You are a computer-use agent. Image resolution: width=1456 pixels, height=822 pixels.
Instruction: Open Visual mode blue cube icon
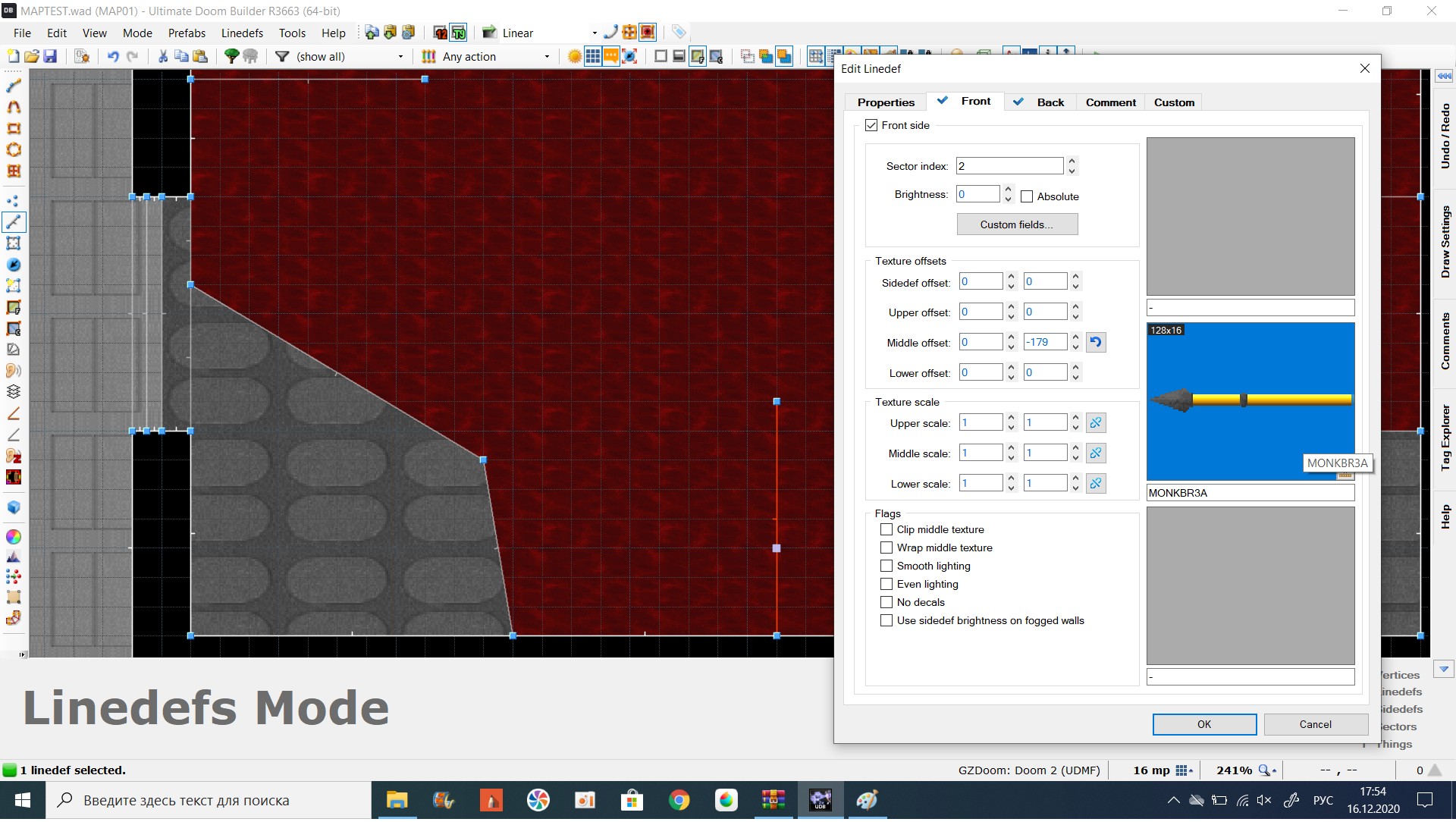point(14,507)
